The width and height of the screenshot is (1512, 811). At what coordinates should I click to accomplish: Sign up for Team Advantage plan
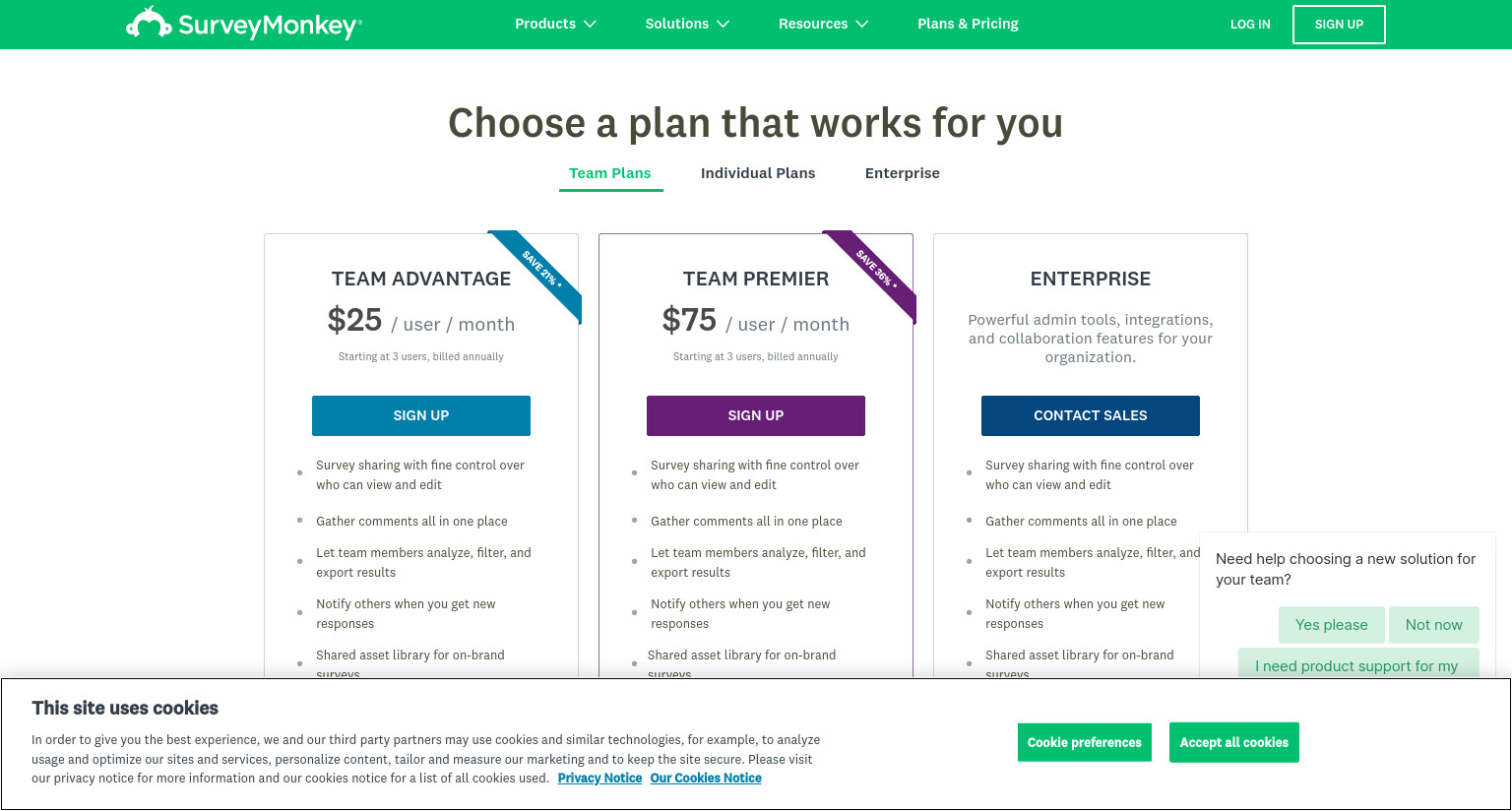421,415
